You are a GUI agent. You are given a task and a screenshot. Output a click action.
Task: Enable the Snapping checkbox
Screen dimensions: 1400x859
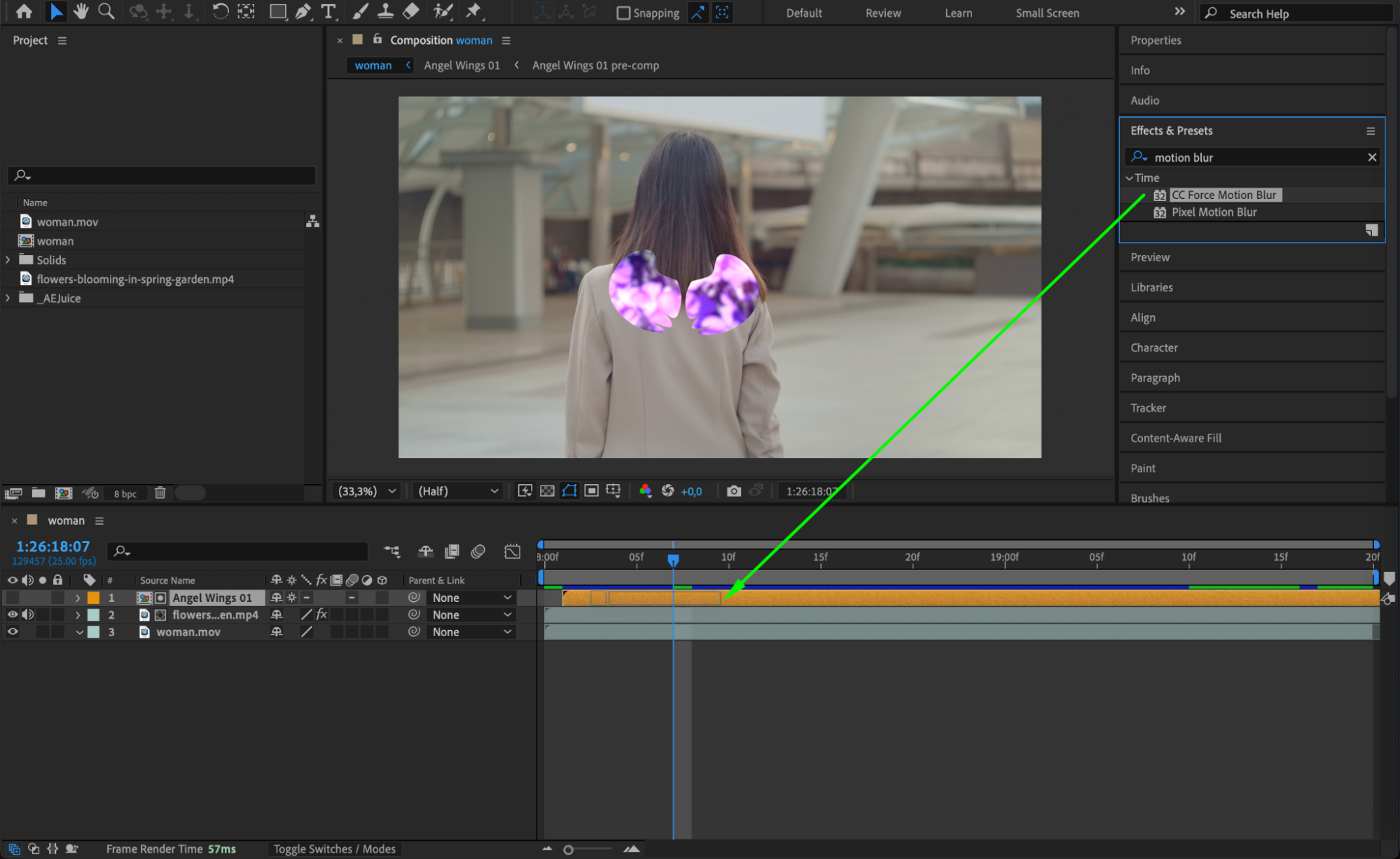pos(623,13)
